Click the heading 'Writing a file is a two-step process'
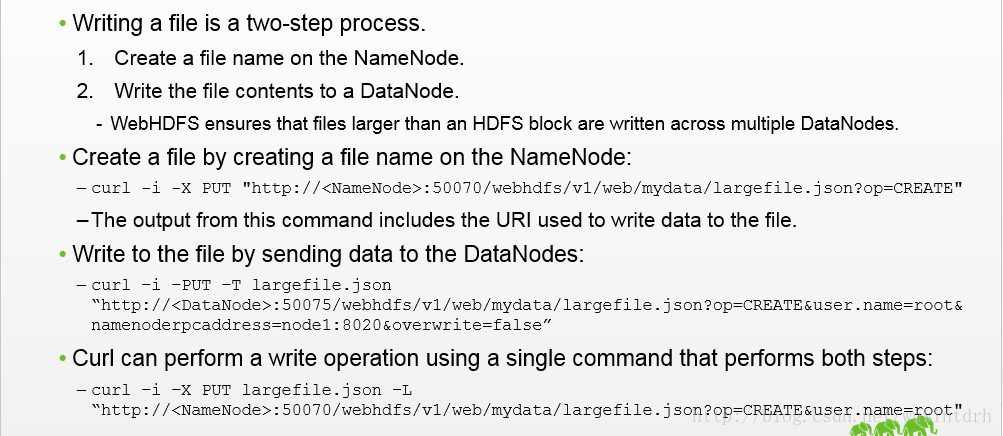 click(x=249, y=23)
